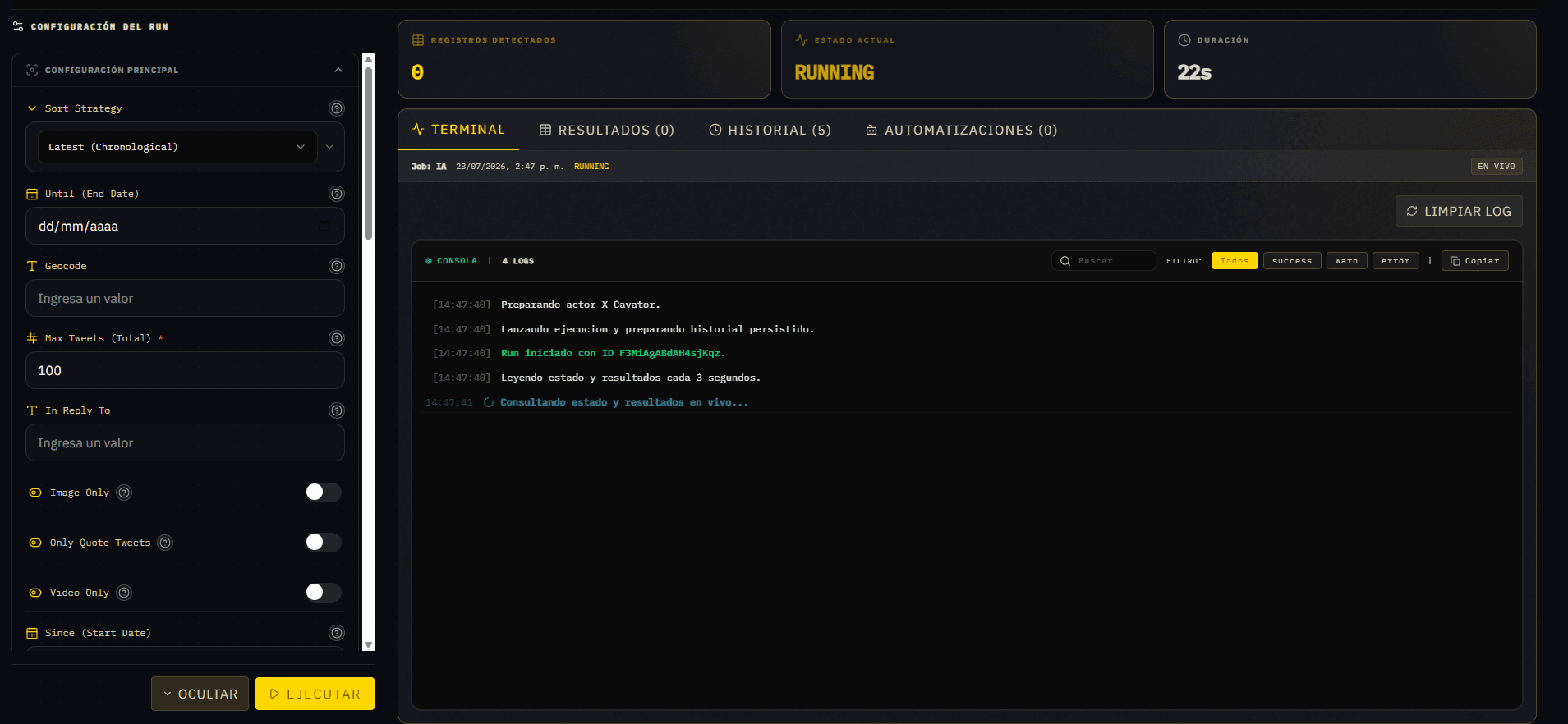Show help for In Reply To
This screenshot has height=724, width=1568.
337,410
